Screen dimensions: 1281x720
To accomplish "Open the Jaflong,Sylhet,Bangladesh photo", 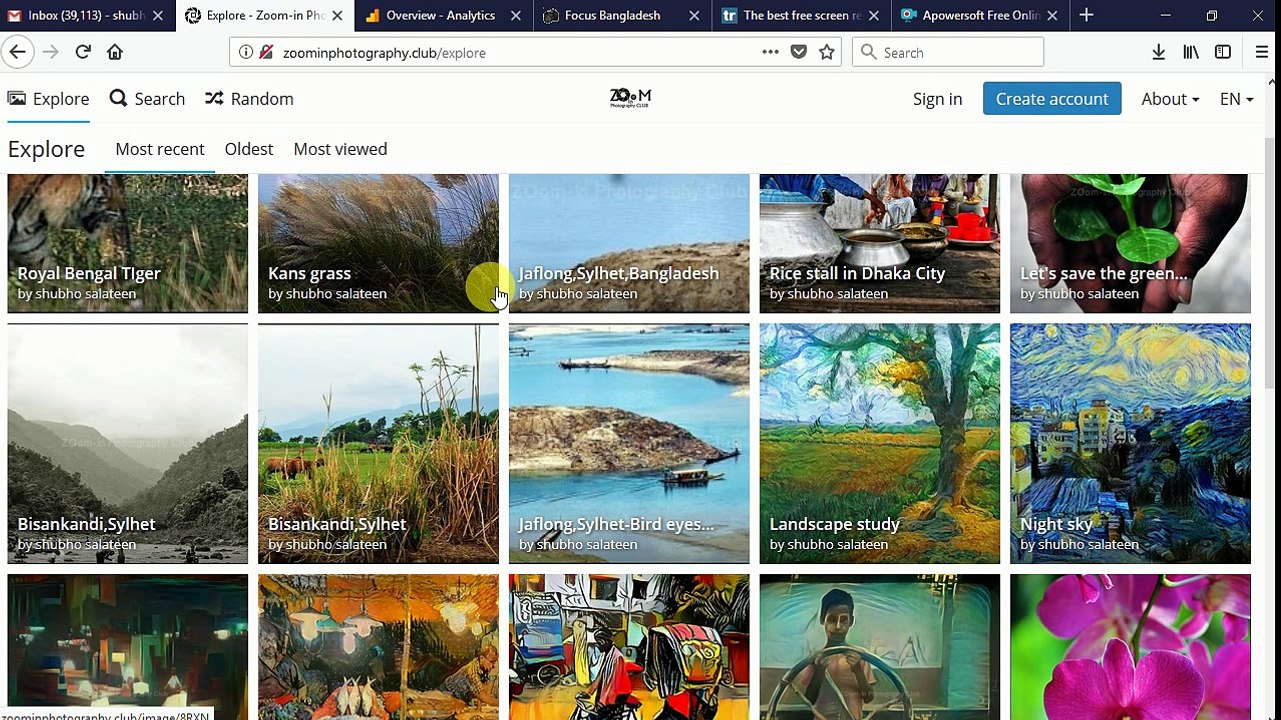I will (629, 243).
